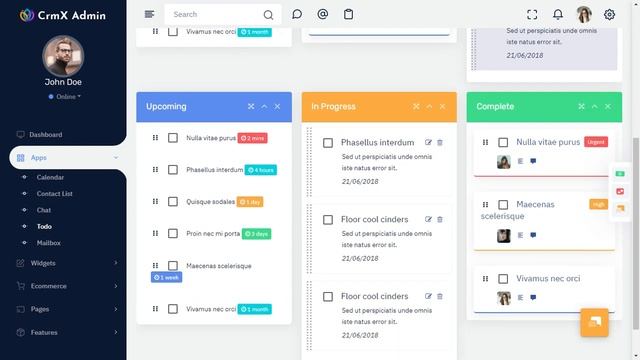Click the page vertical scrollbar
The width and height of the screenshot is (640, 360).
636,233
